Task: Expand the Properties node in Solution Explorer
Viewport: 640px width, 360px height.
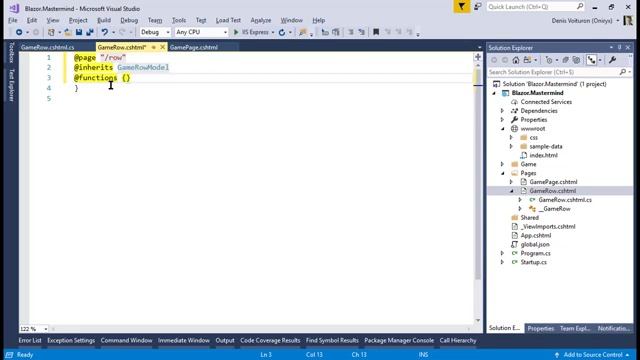Action: 502,120
